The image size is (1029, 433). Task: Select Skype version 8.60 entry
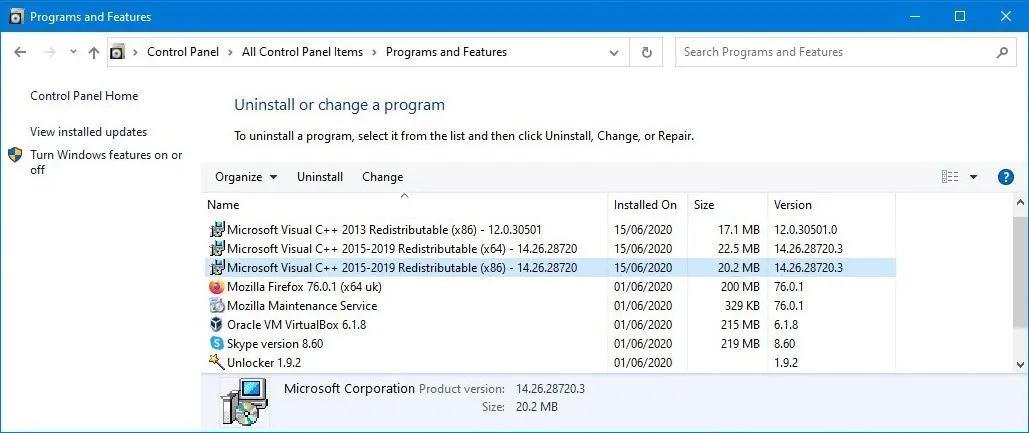[x=275, y=343]
